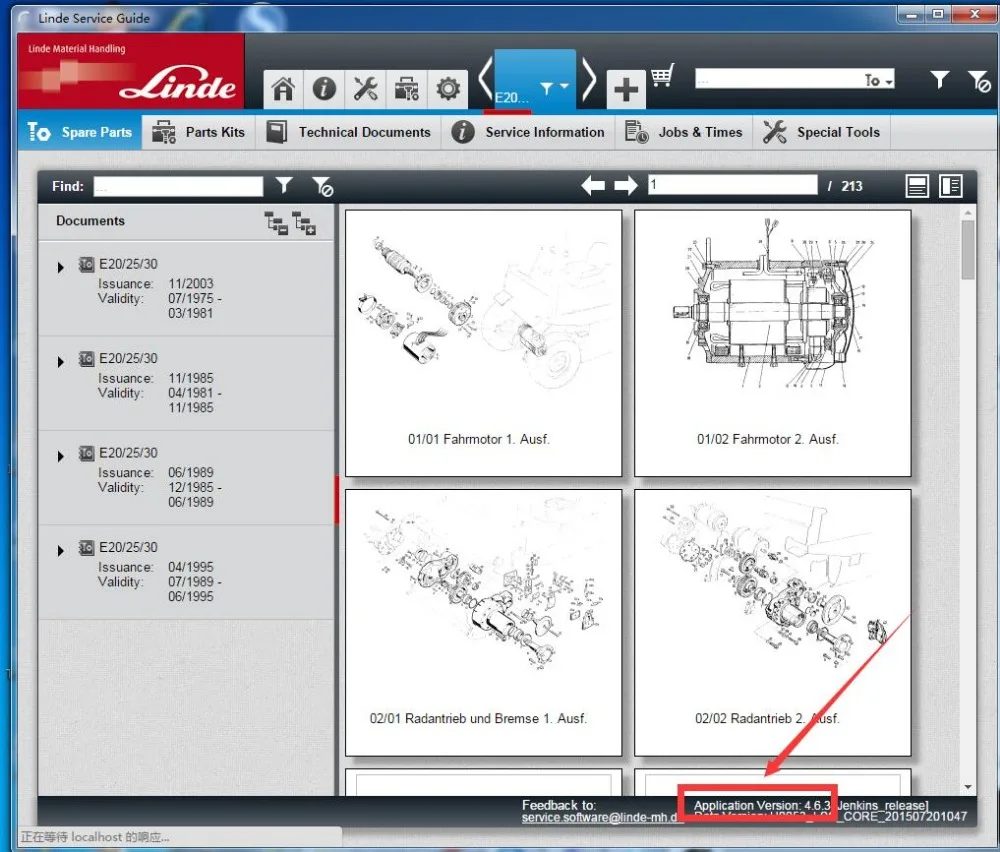Go to next truck tab with right chevron

tap(589, 80)
